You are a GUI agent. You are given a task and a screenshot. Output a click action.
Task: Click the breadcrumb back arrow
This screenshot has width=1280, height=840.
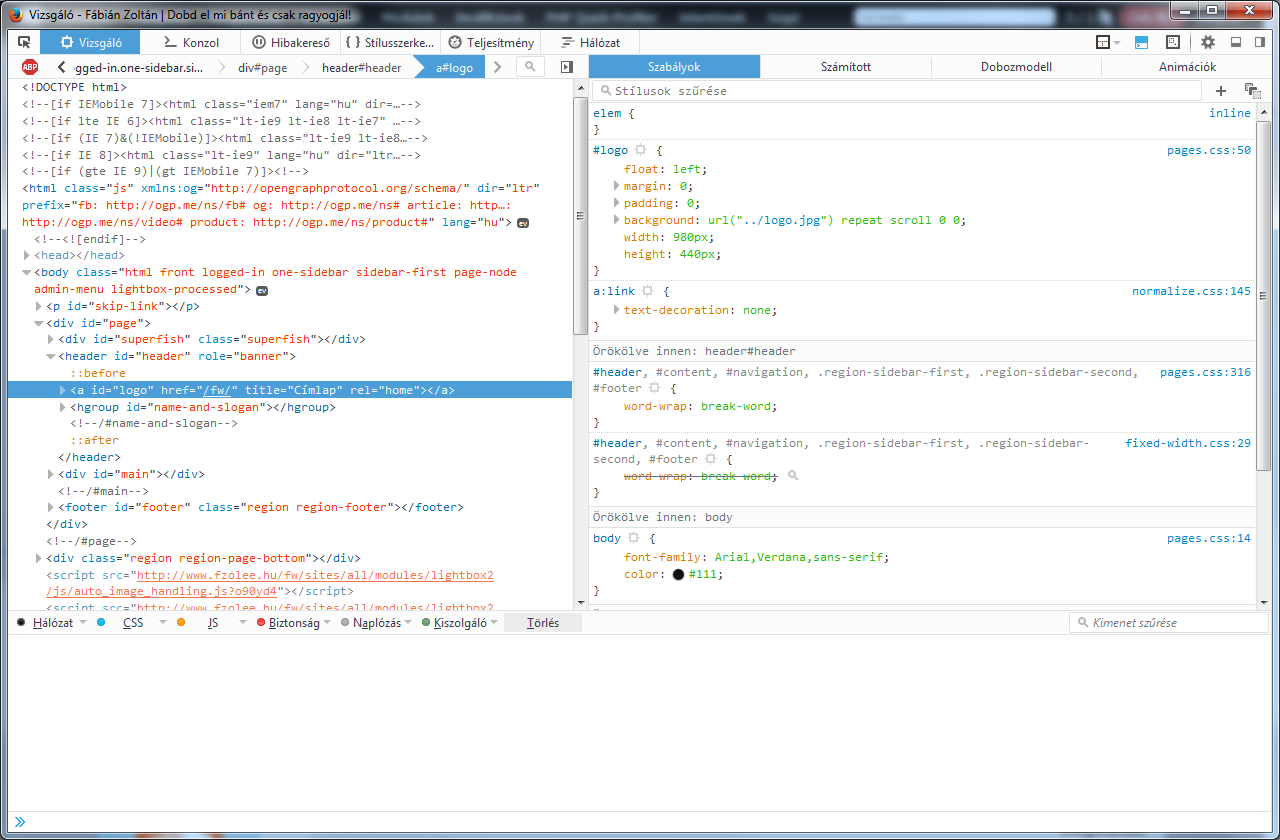pos(62,67)
